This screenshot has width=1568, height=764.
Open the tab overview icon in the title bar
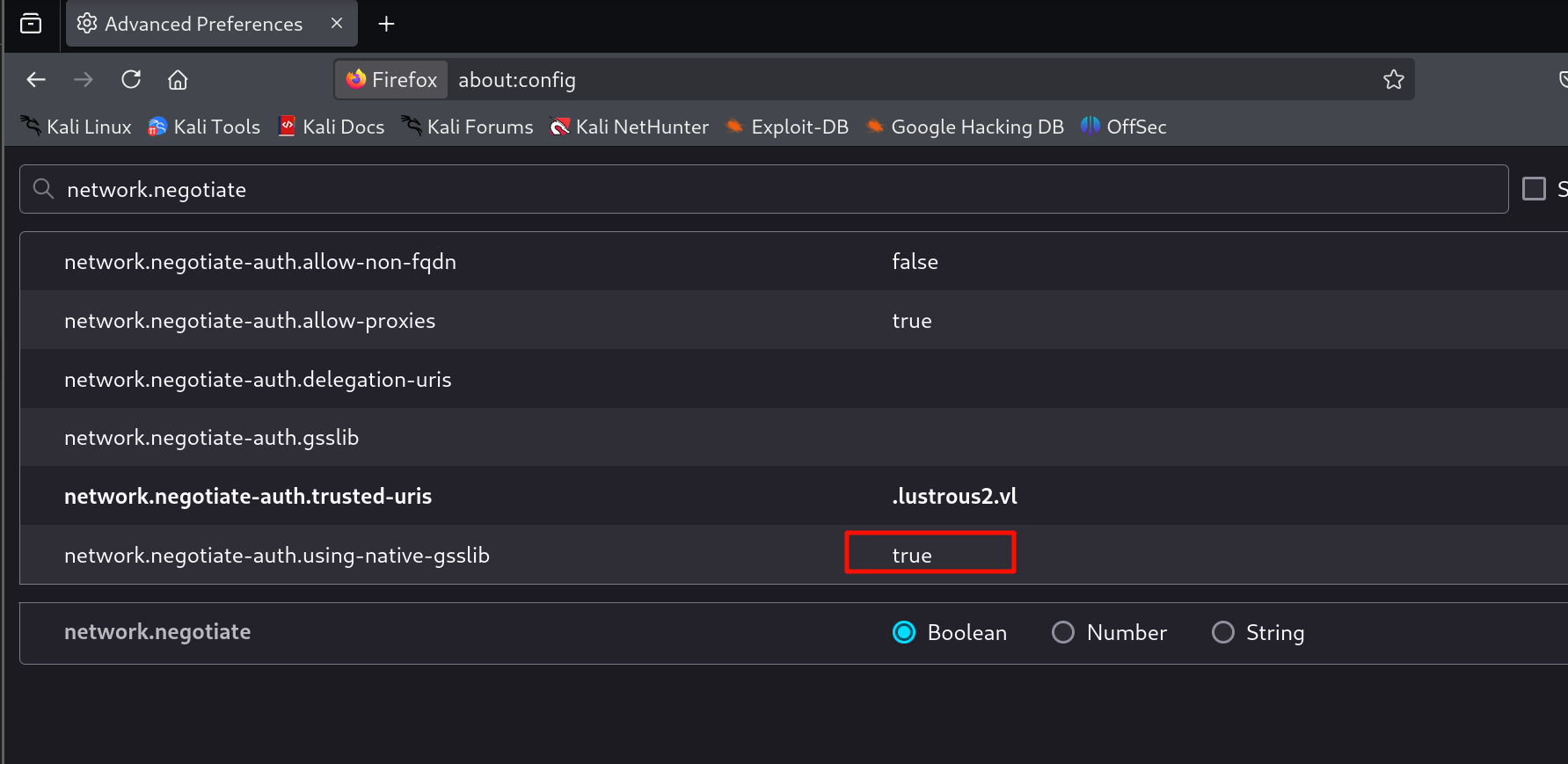31,24
